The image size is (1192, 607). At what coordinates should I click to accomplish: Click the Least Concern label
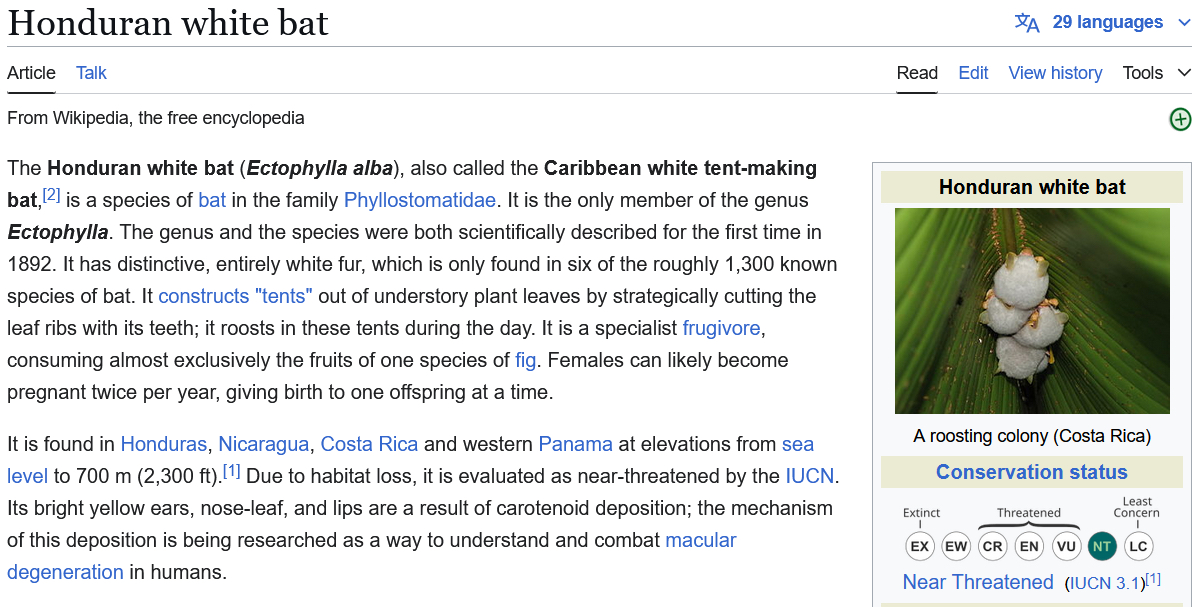coord(1137,507)
